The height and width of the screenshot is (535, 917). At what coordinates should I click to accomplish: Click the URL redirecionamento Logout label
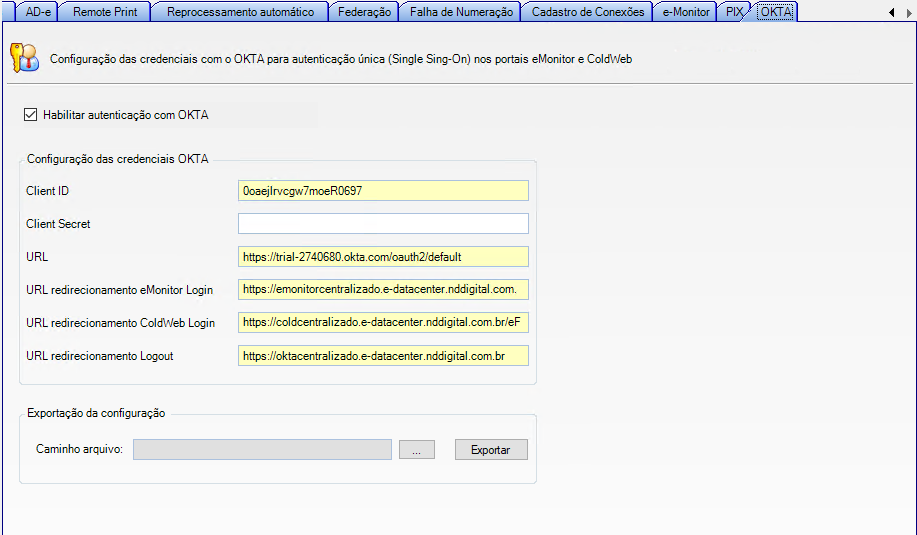point(99,355)
